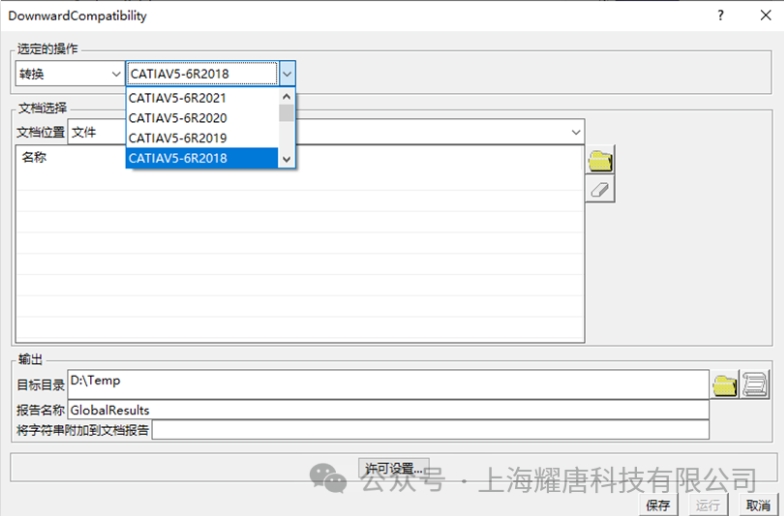Click the version list scroll down arrow

tap(286, 160)
